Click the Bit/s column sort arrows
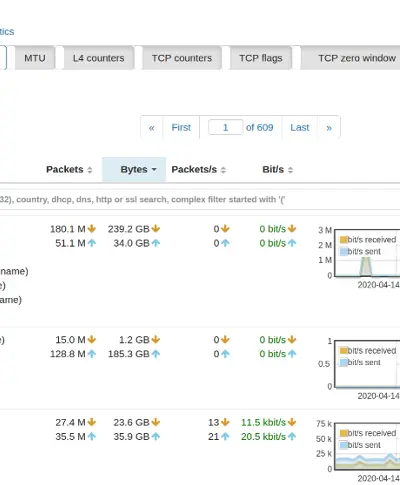 point(290,170)
